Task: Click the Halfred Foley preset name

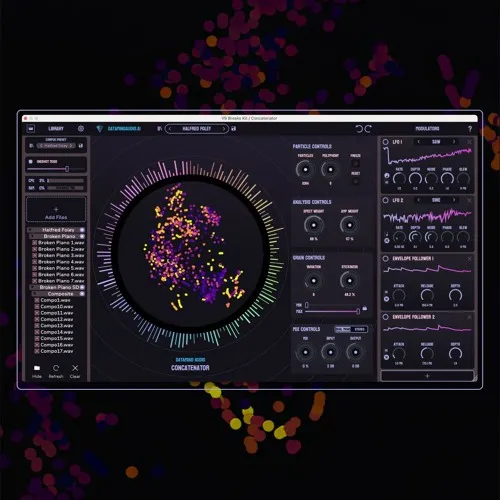Action: pos(196,129)
